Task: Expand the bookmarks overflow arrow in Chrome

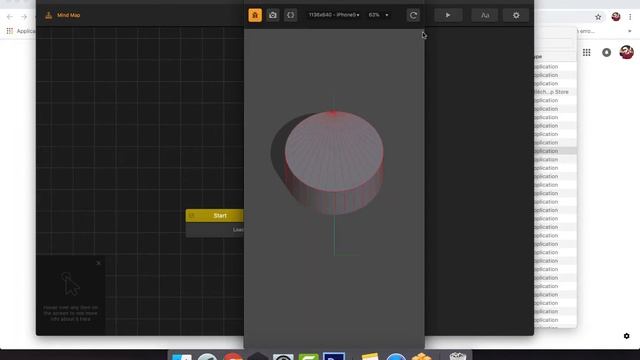Action: [x=629, y=31]
